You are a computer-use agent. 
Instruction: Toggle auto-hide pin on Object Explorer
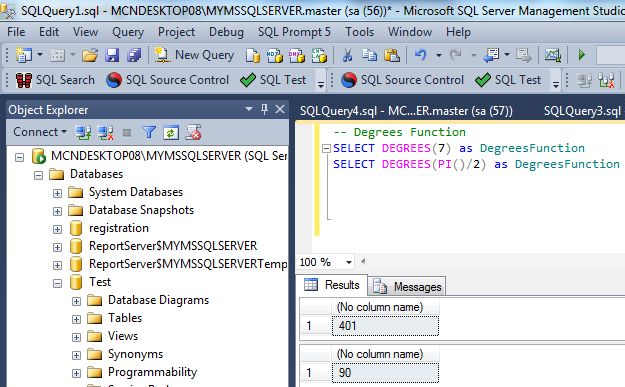pos(264,109)
